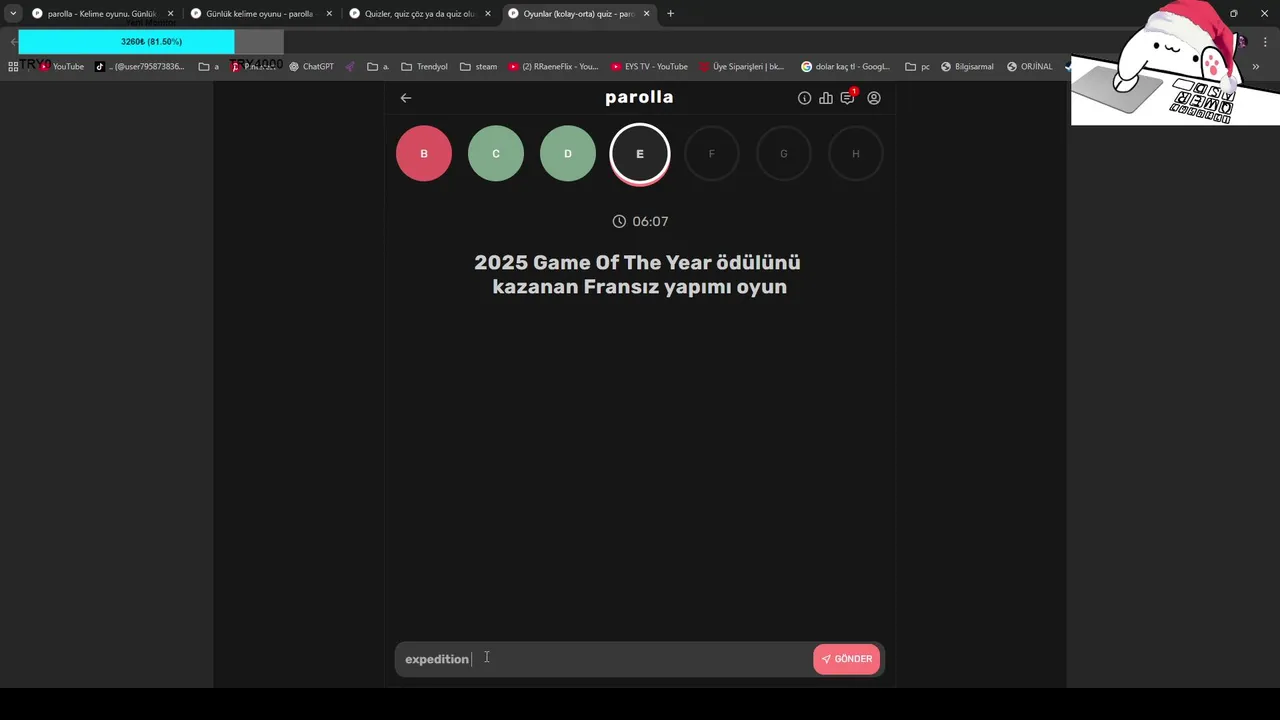Select the dimmed letter G circle
Viewport: 1280px width, 720px height.
click(784, 154)
